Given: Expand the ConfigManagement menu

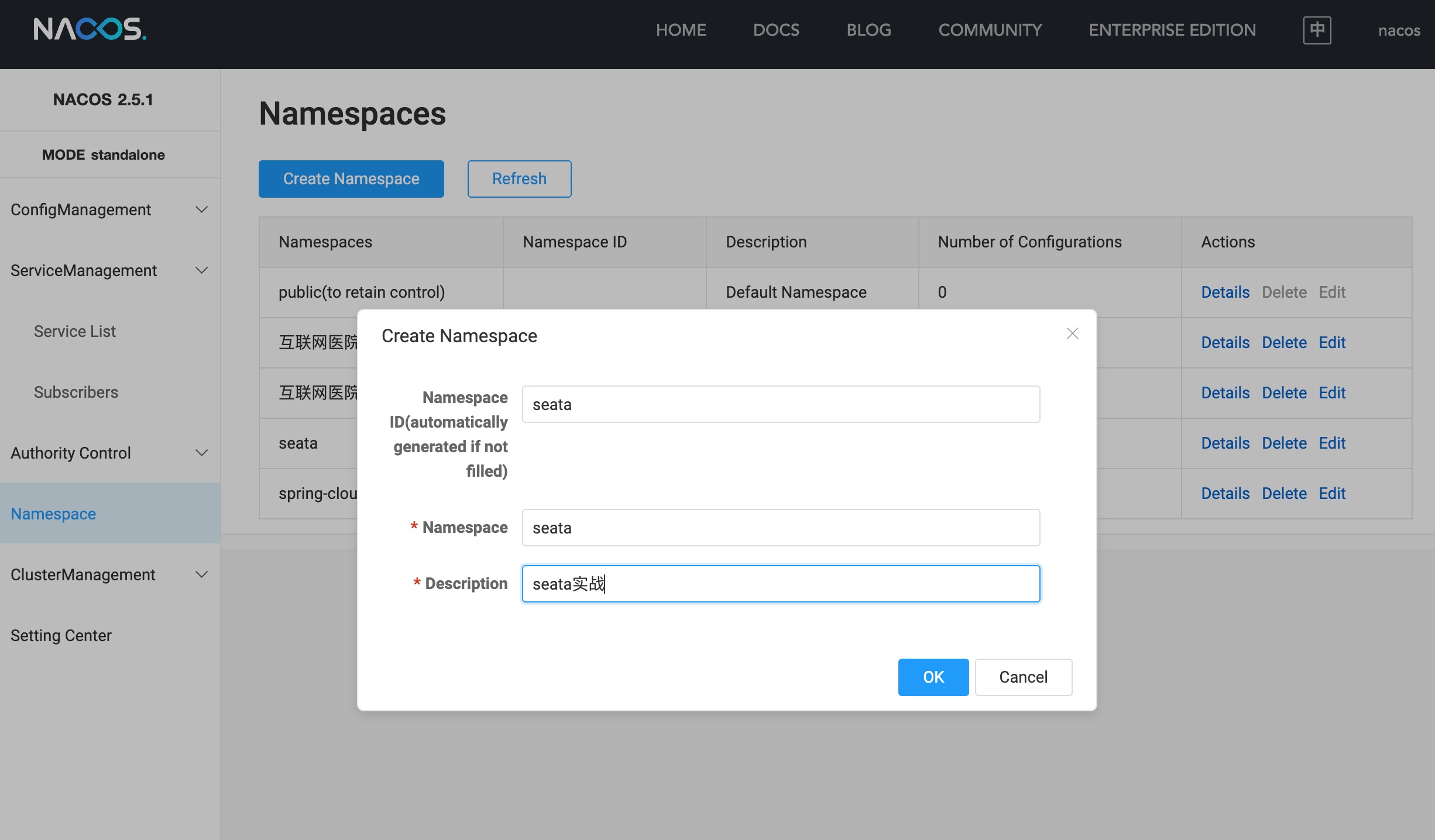Looking at the screenshot, I should tap(110, 209).
